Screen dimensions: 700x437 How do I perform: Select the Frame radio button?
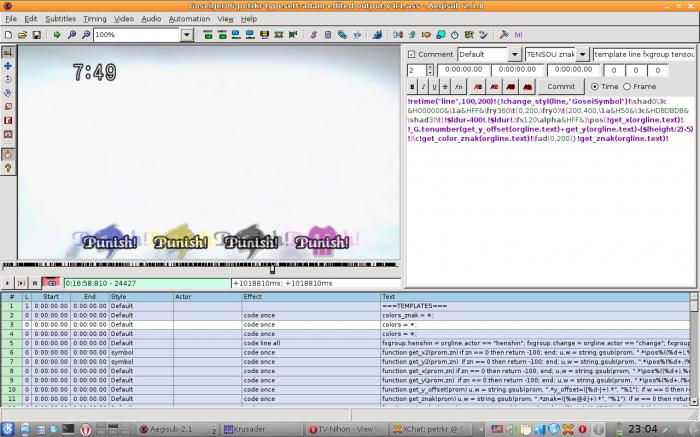627,87
